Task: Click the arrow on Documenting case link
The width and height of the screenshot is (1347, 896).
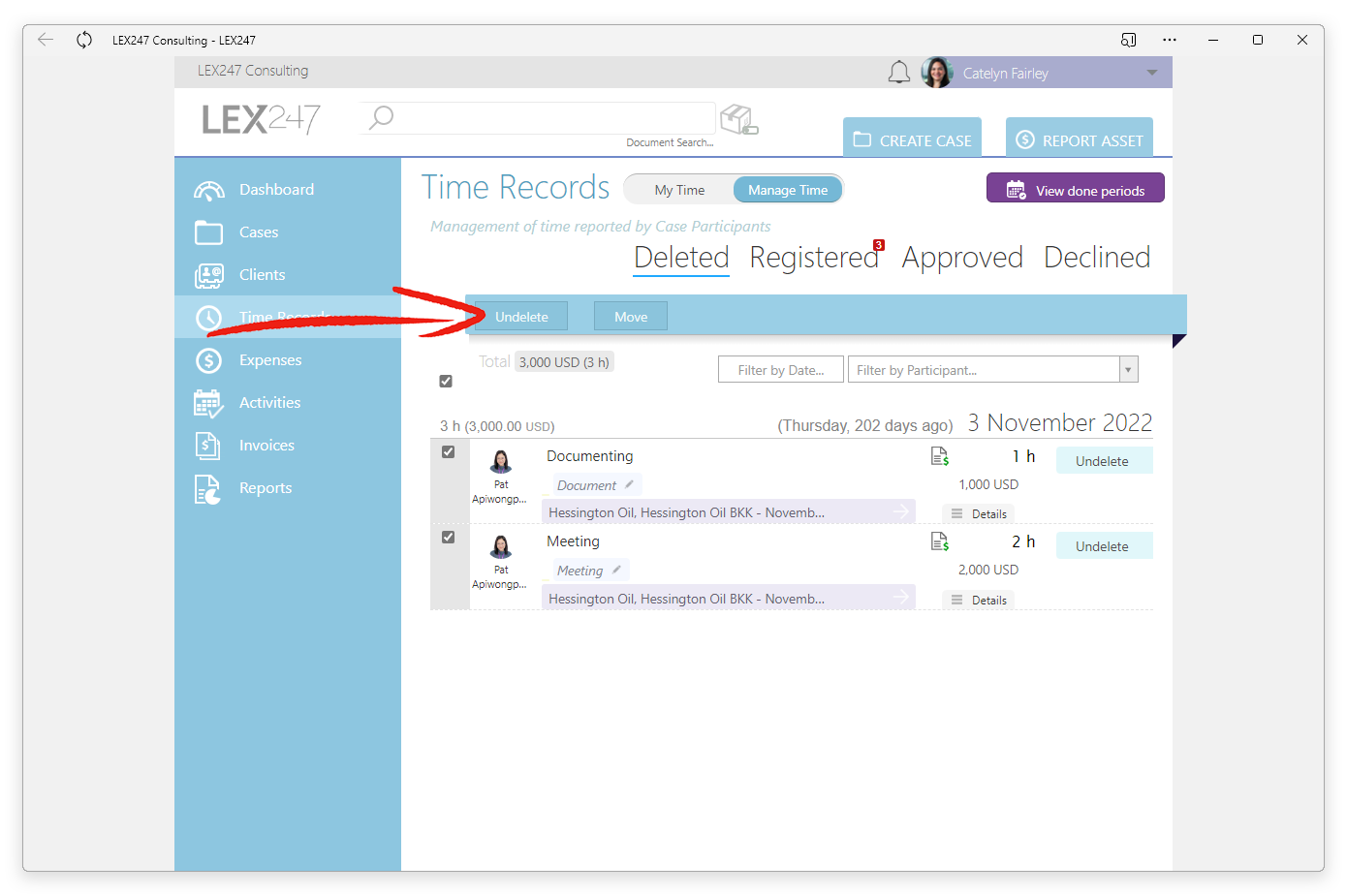Action: click(x=901, y=511)
